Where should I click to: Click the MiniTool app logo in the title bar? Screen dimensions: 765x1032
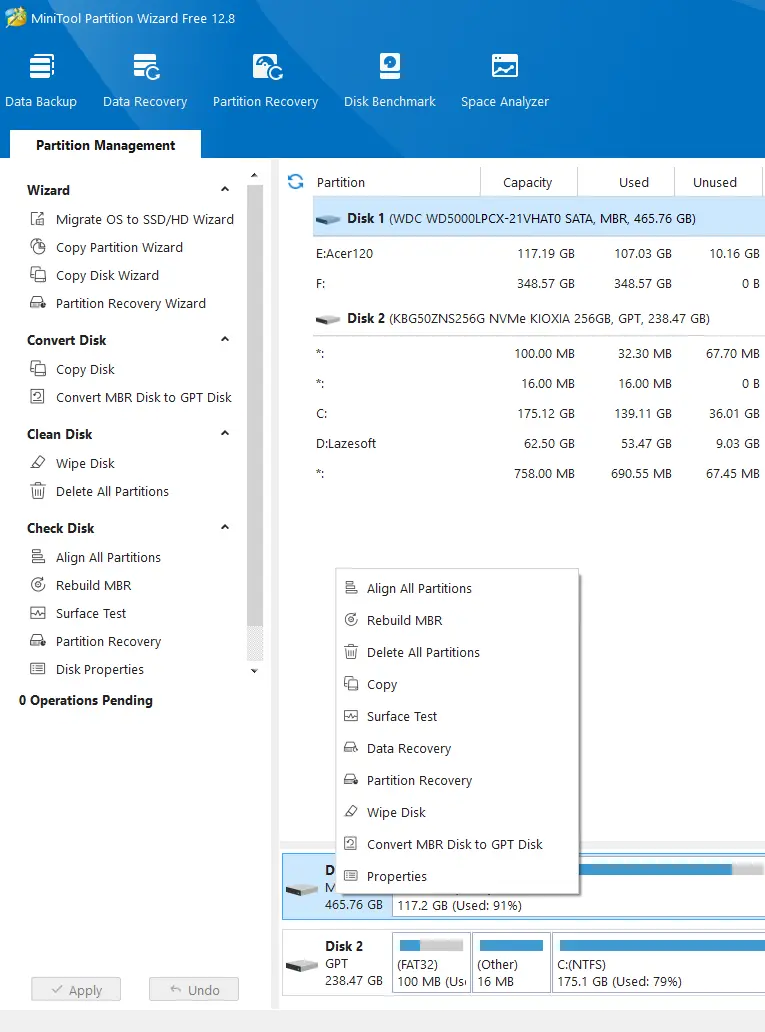15,17
